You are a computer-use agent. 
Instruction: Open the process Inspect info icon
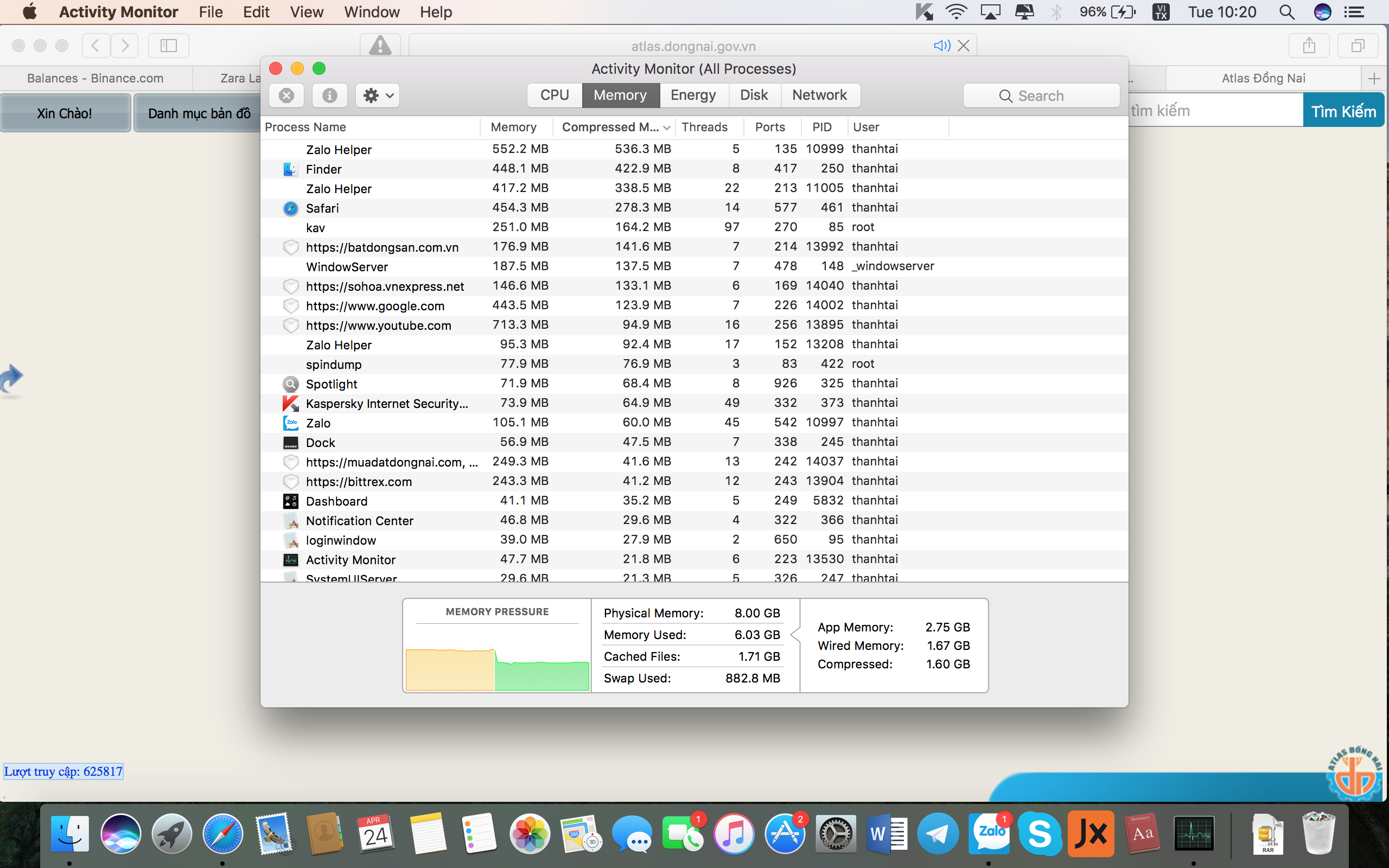pos(329,95)
